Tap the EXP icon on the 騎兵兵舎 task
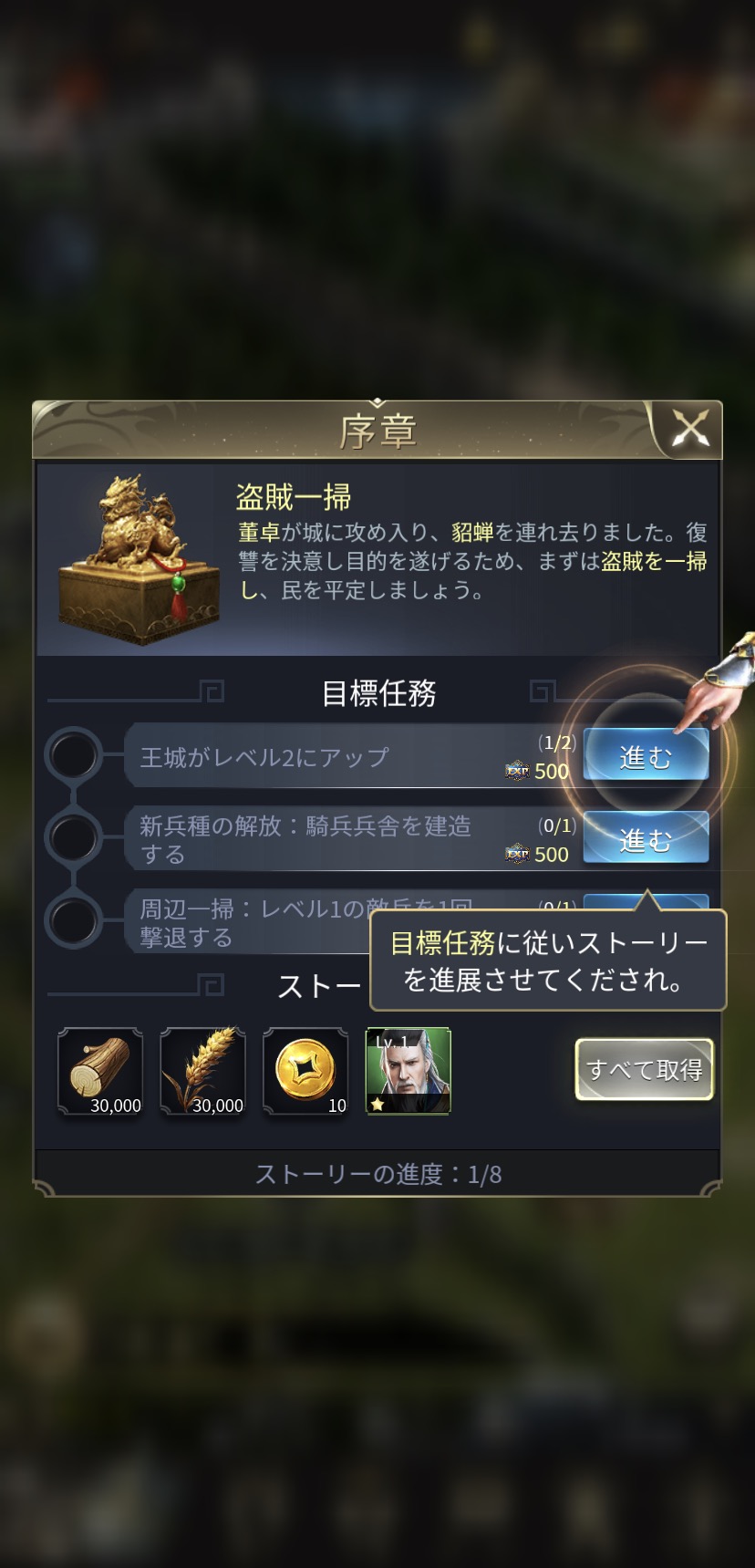The height and width of the screenshot is (1568, 755). [517, 855]
